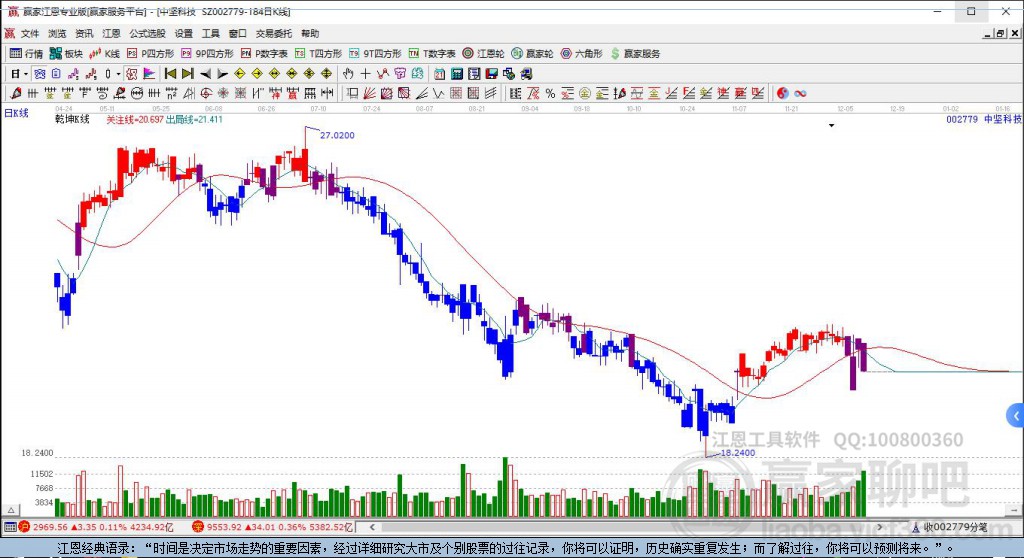
Task: Click the 关注线=20.697 value
Action: (x=135, y=120)
